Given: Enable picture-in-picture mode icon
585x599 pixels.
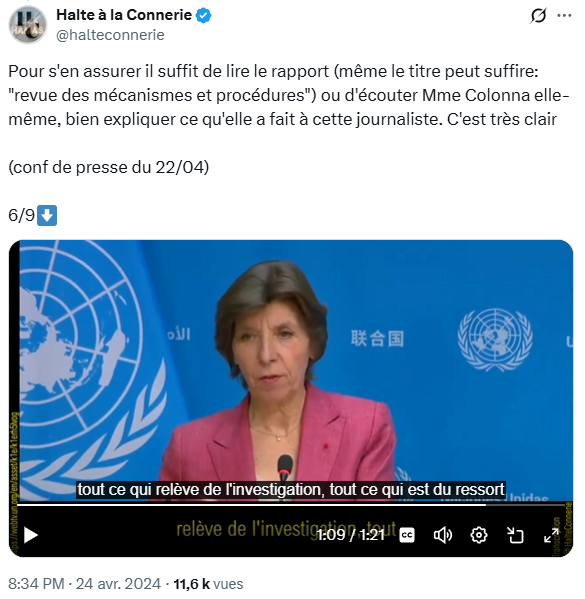Looking at the screenshot, I should pyautogui.click(x=515, y=535).
